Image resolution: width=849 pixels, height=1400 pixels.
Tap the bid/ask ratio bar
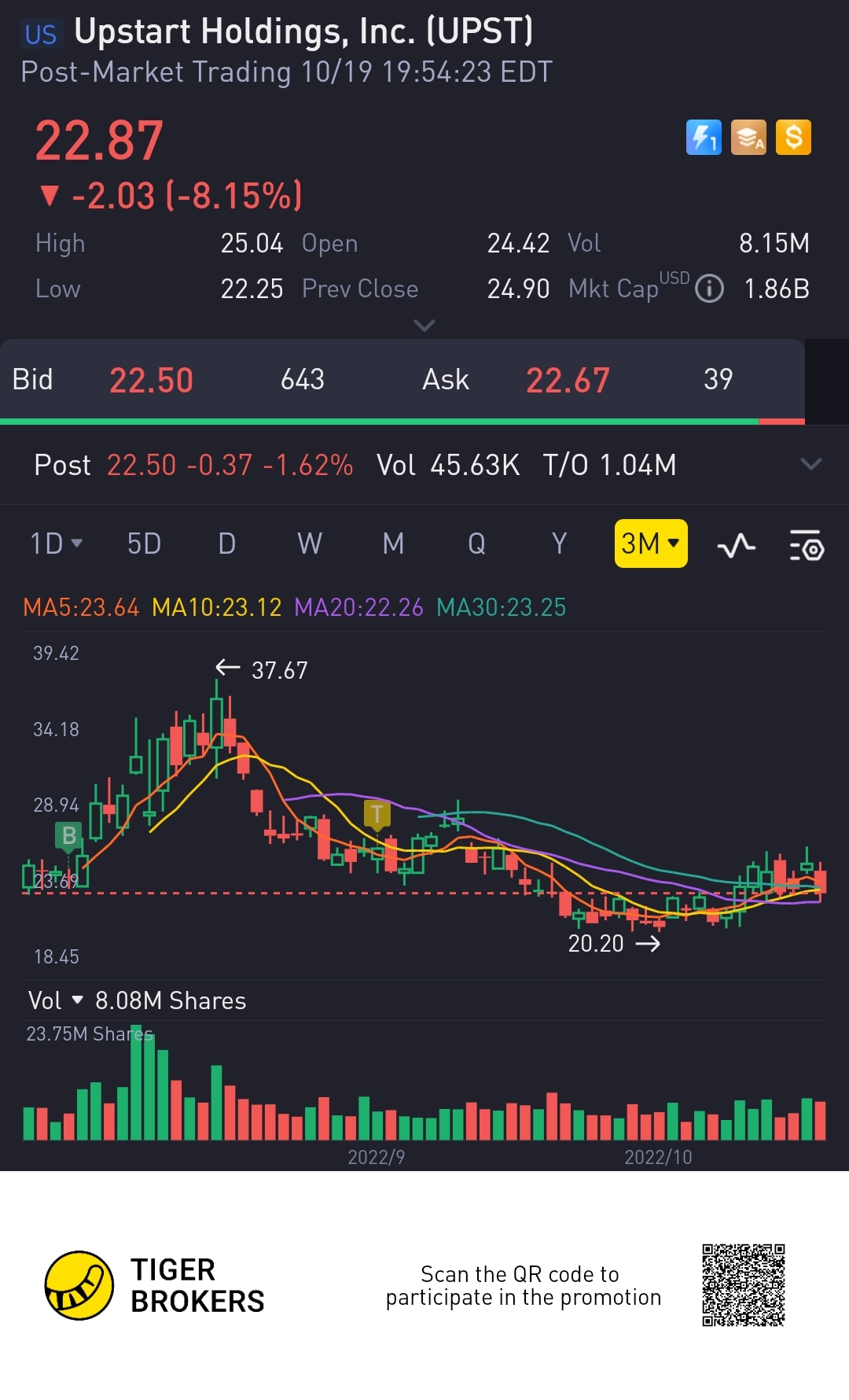[402, 422]
